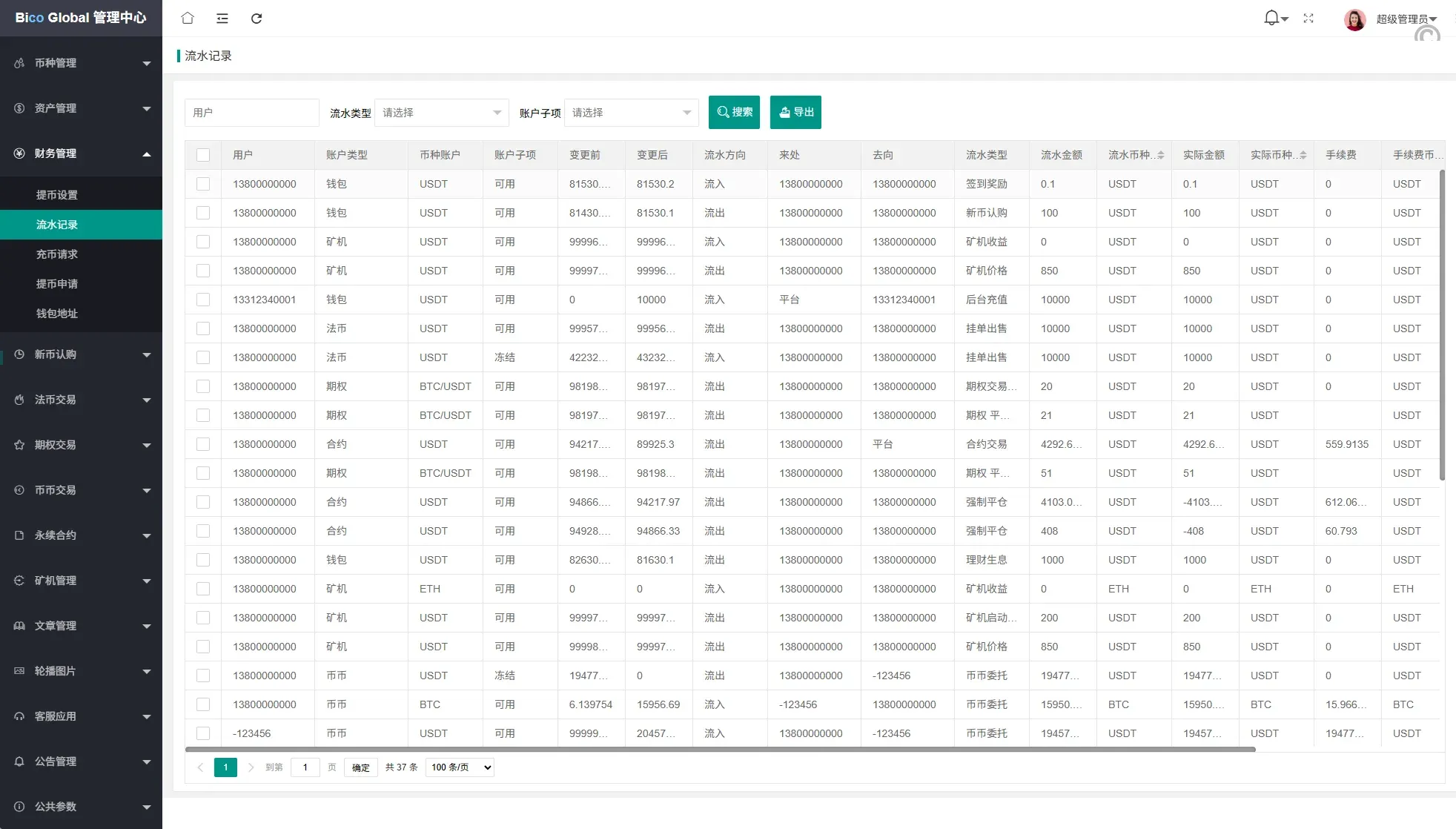
Task: Check the first row 签到奖励 checkbox
Action: (203, 184)
